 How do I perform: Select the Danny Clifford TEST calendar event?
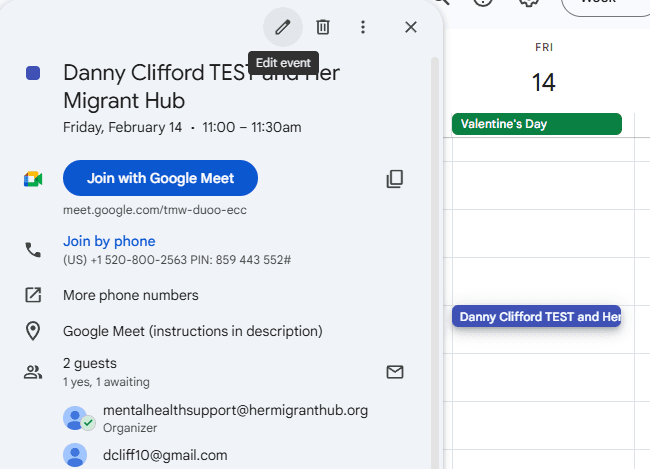[536, 317]
